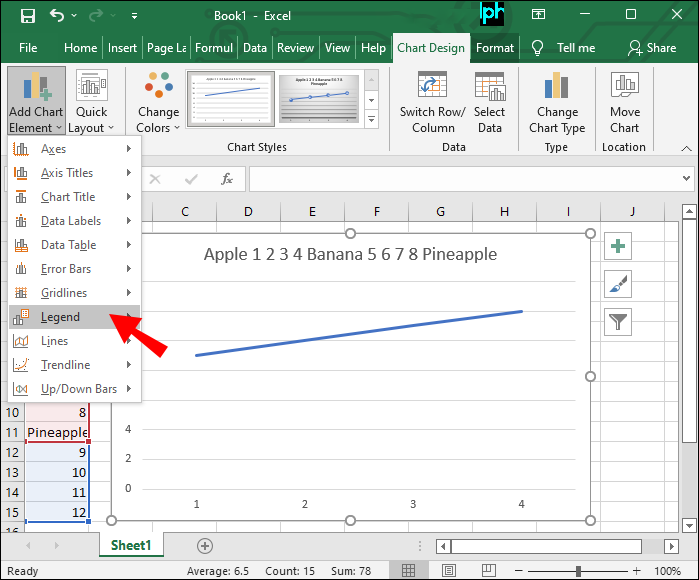Click the Chart Elements plus button
This screenshot has height=580, width=699.
point(618,246)
